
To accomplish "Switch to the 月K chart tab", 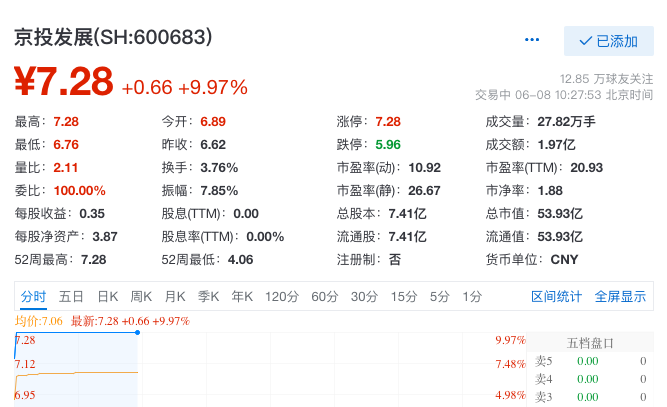I will pos(175,296).
